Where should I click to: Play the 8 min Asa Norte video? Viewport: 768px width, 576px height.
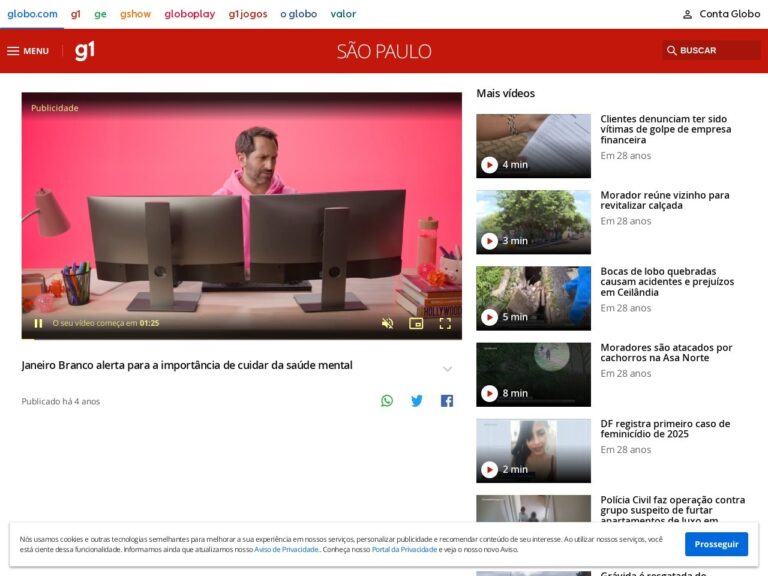click(x=489, y=393)
